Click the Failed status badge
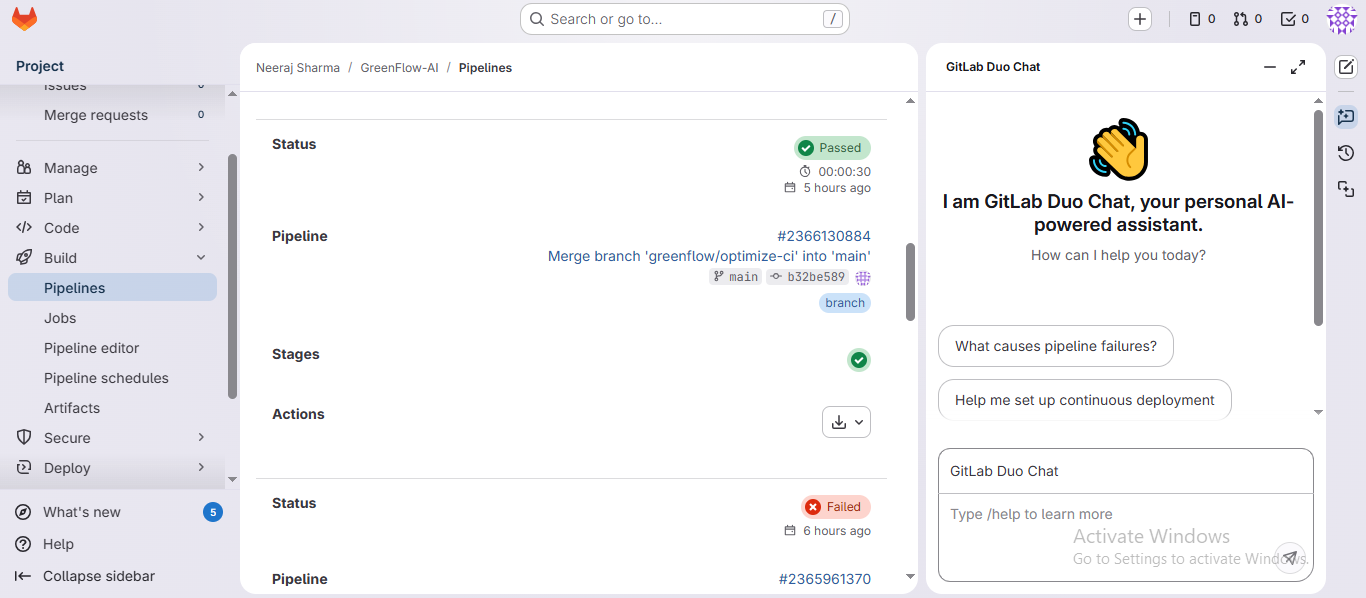Image resolution: width=1366 pixels, height=598 pixels. (835, 507)
